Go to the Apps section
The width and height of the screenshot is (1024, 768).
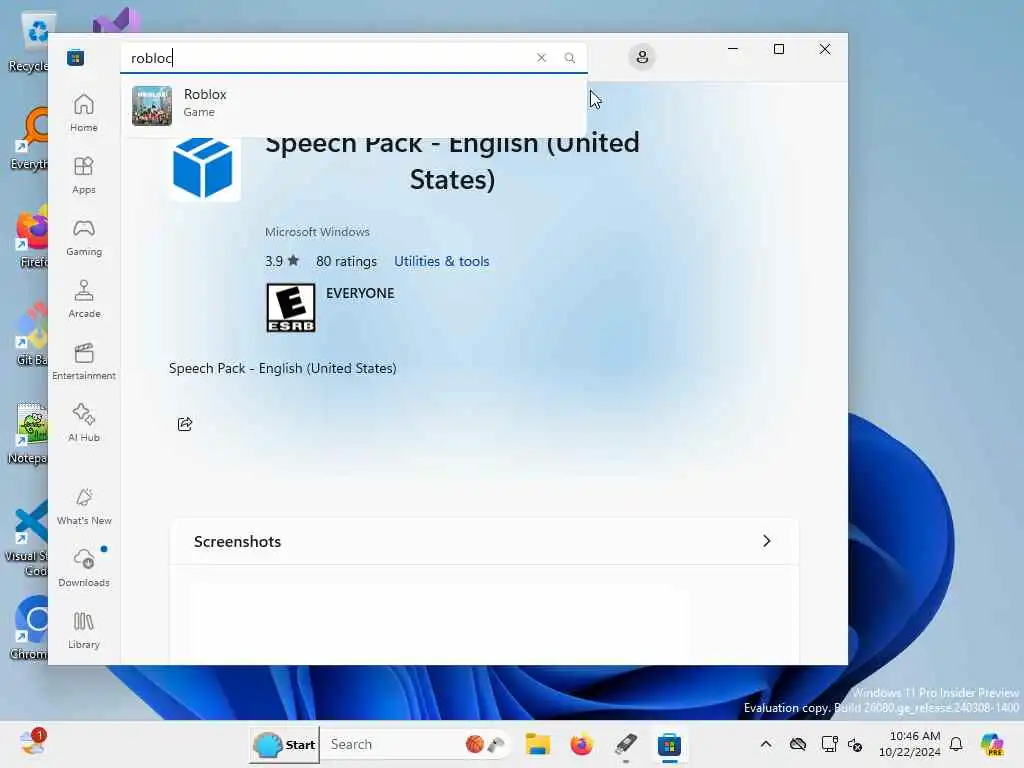click(84, 175)
